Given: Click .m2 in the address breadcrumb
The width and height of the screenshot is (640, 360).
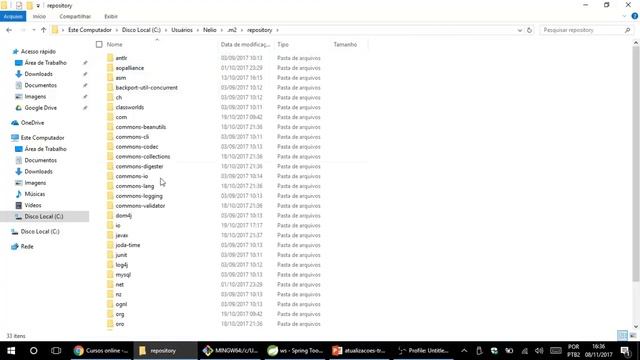Looking at the screenshot, I should point(232,30).
